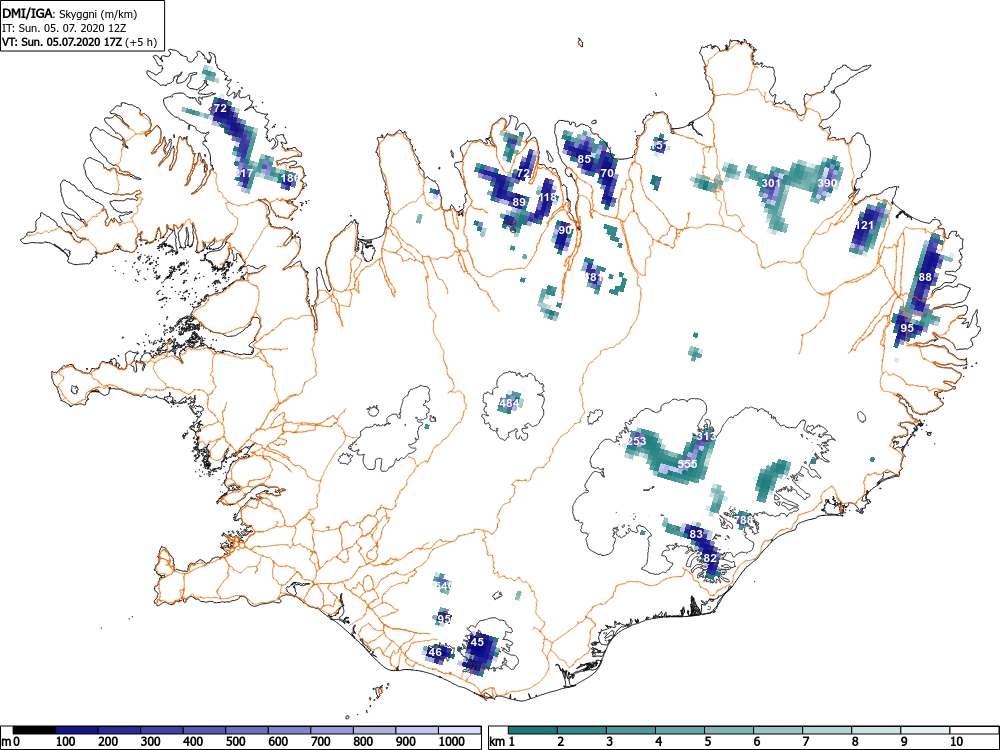Select the 301 value in the northeast
Viewport: 1000px width, 750px height.
771,183
